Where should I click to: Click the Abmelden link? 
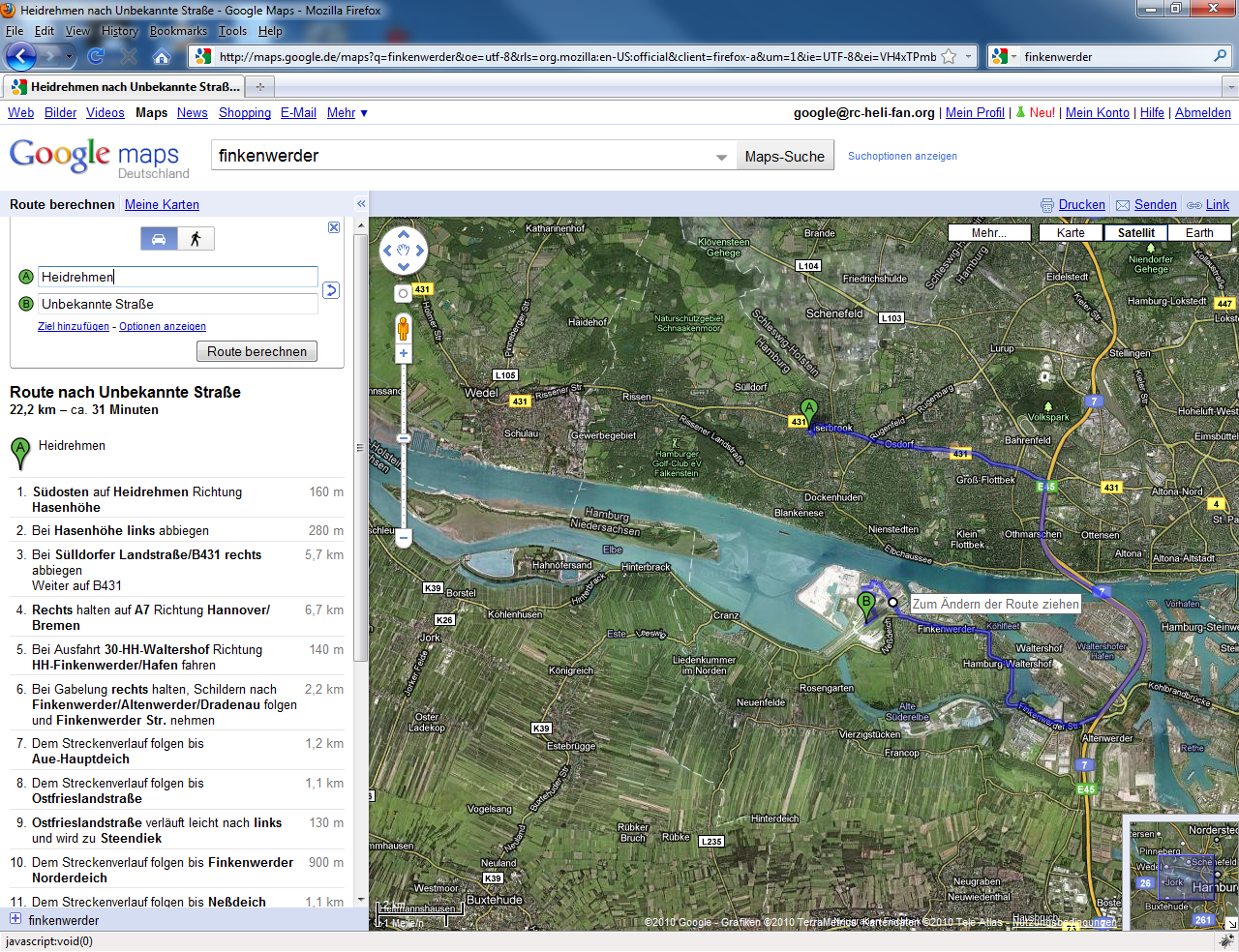tap(1203, 112)
